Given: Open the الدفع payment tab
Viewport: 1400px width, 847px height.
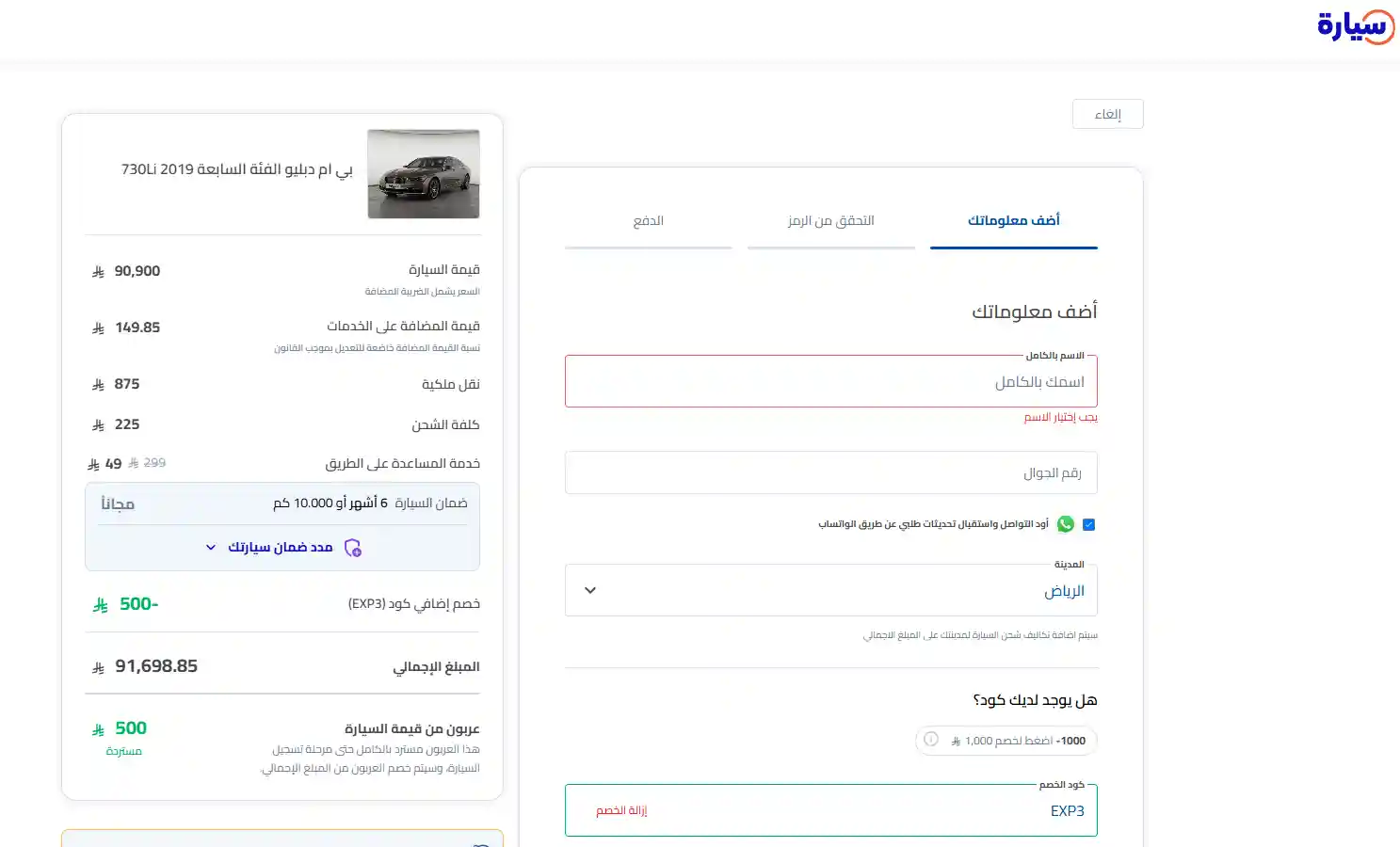Looking at the screenshot, I should 648,220.
